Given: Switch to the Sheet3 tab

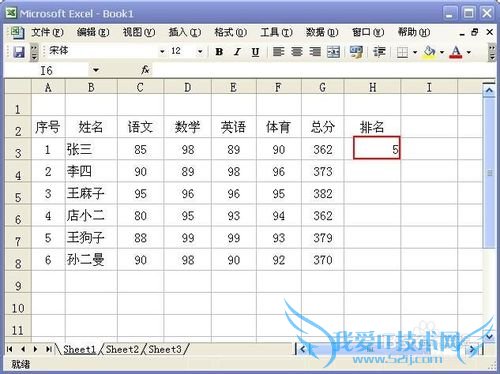Looking at the screenshot, I should coord(165,349).
